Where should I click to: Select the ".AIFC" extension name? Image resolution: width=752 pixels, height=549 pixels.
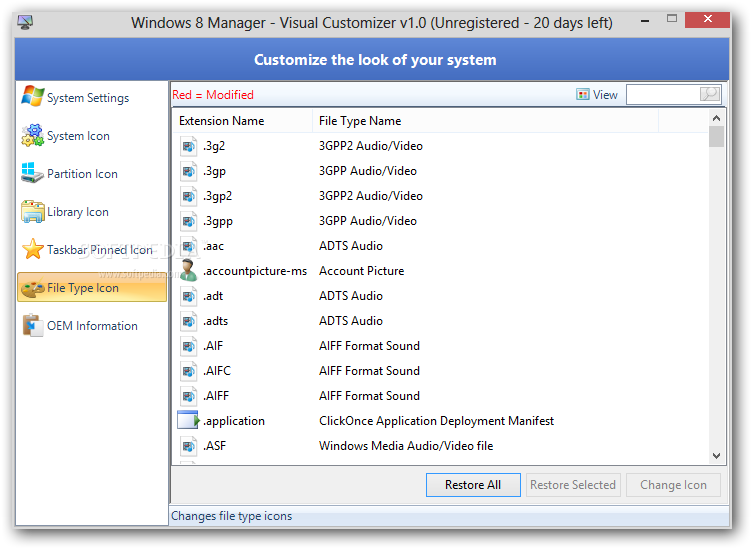[x=217, y=371]
